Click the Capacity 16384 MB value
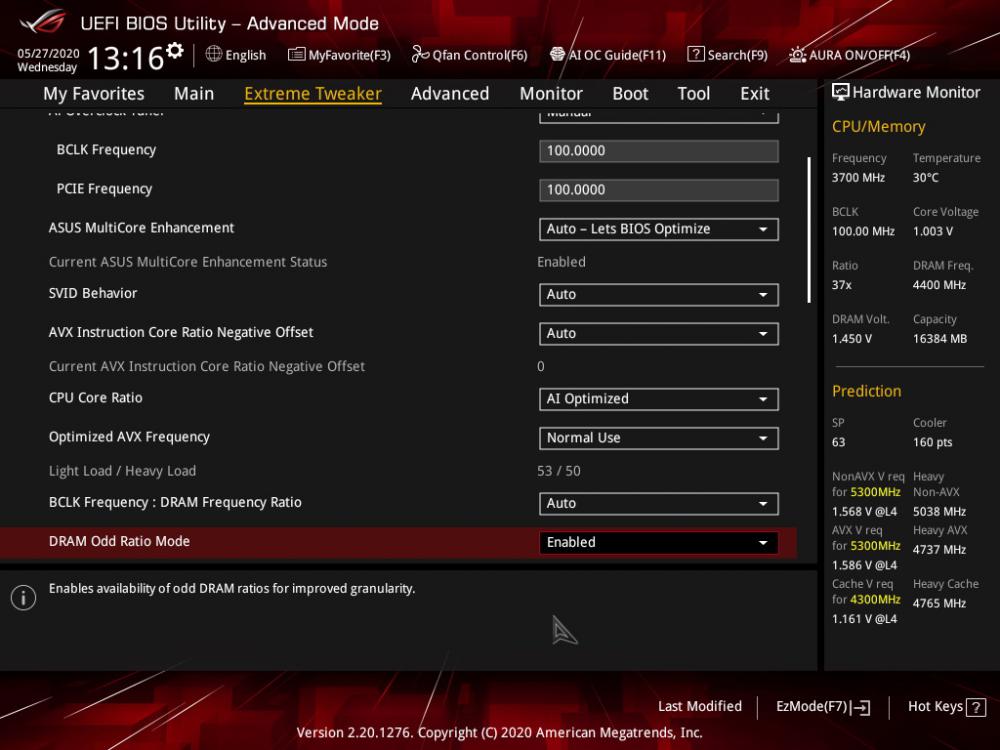Image resolution: width=1000 pixels, height=750 pixels. tap(940, 339)
